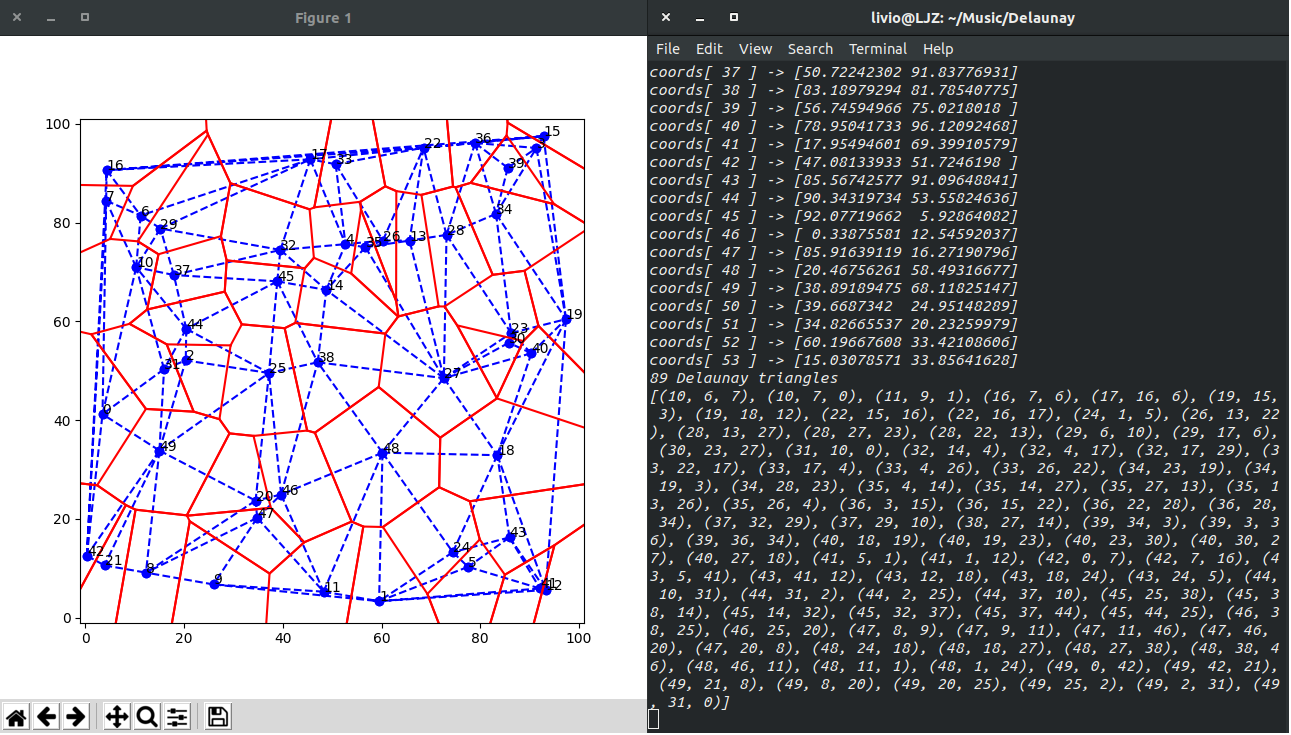Image resolution: width=1291 pixels, height=735 pixels.
Task: Click plot point labeled 43
Action: (x=510, y=537)
